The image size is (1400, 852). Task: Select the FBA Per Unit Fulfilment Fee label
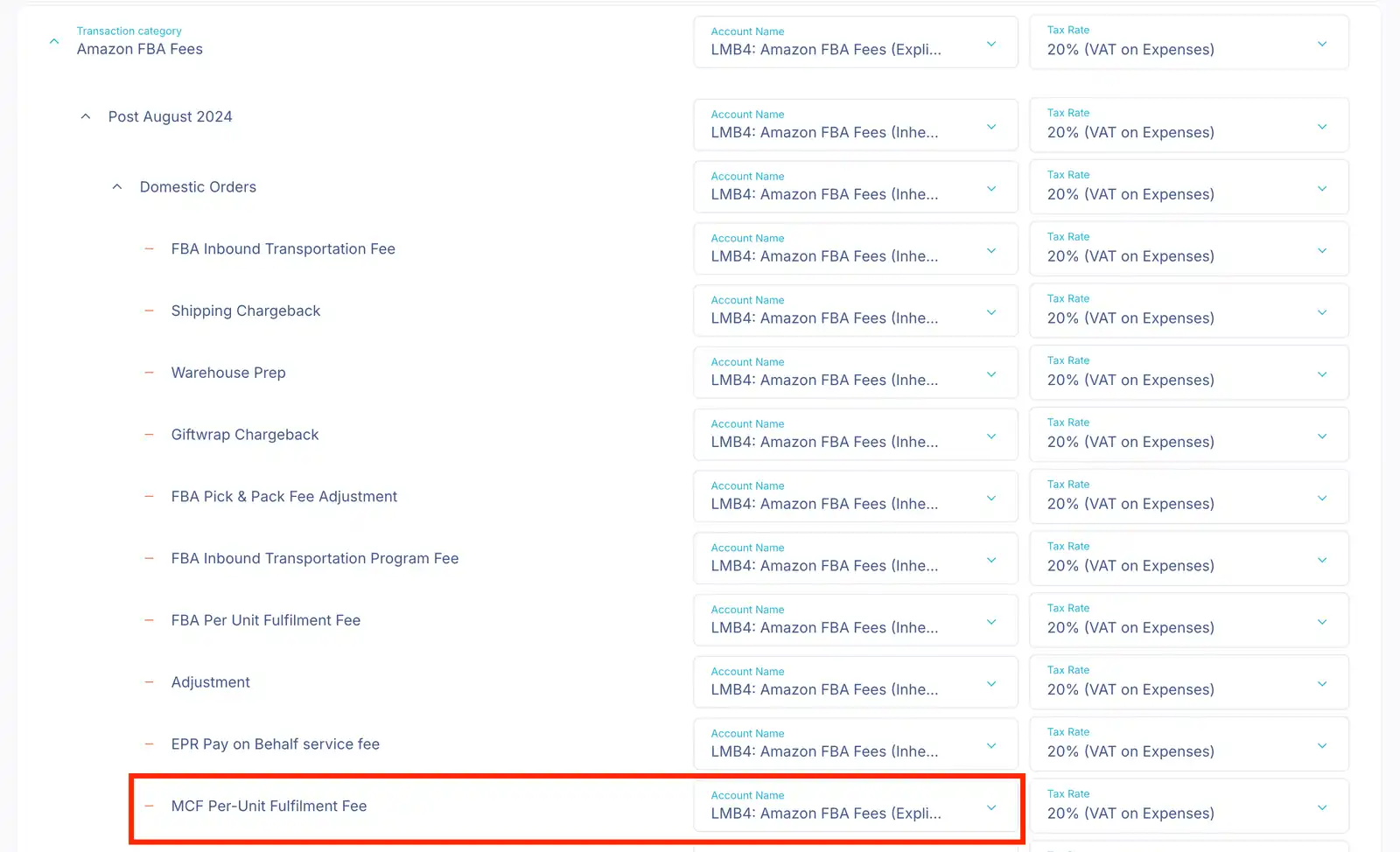[x=266, y=620]
